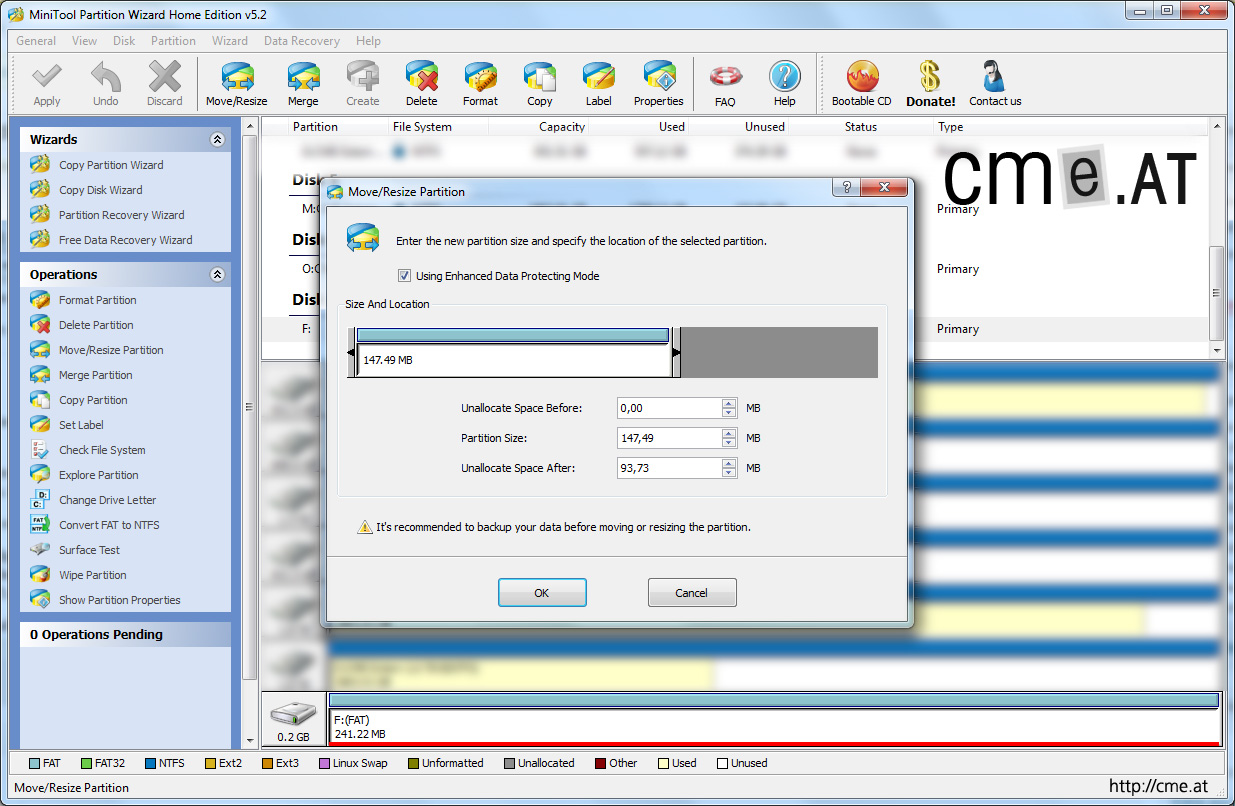The height and width of the screenshot is (806, 1235).
Task: Open Properties from the toolbar
Action: [x=659, y=83]
